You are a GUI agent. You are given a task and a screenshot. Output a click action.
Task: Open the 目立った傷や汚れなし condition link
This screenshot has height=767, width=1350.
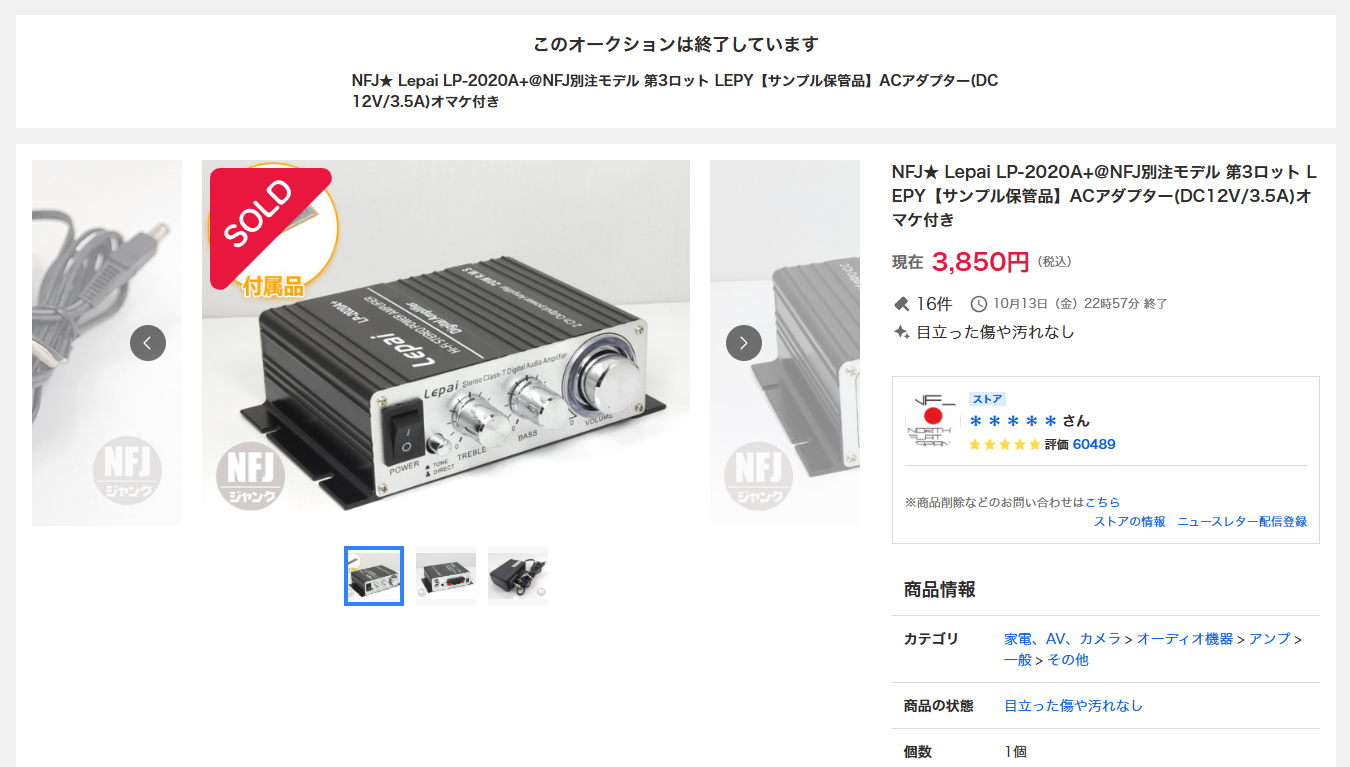click(1073, 705)
